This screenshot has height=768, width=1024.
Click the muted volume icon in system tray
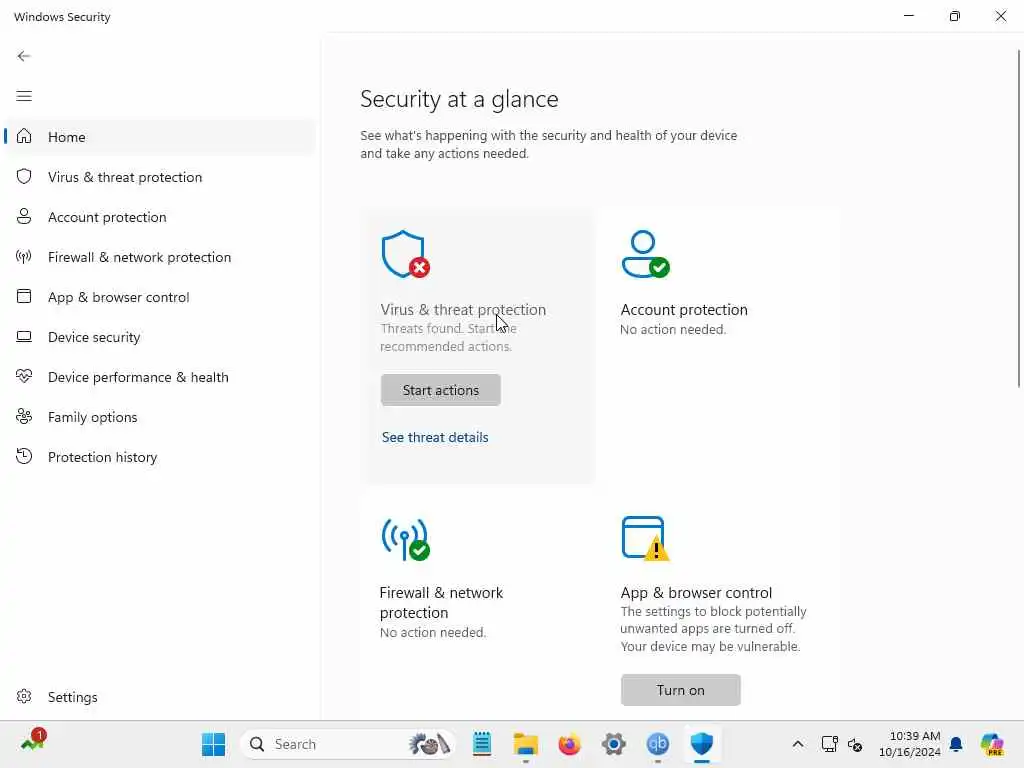point(855,744)
